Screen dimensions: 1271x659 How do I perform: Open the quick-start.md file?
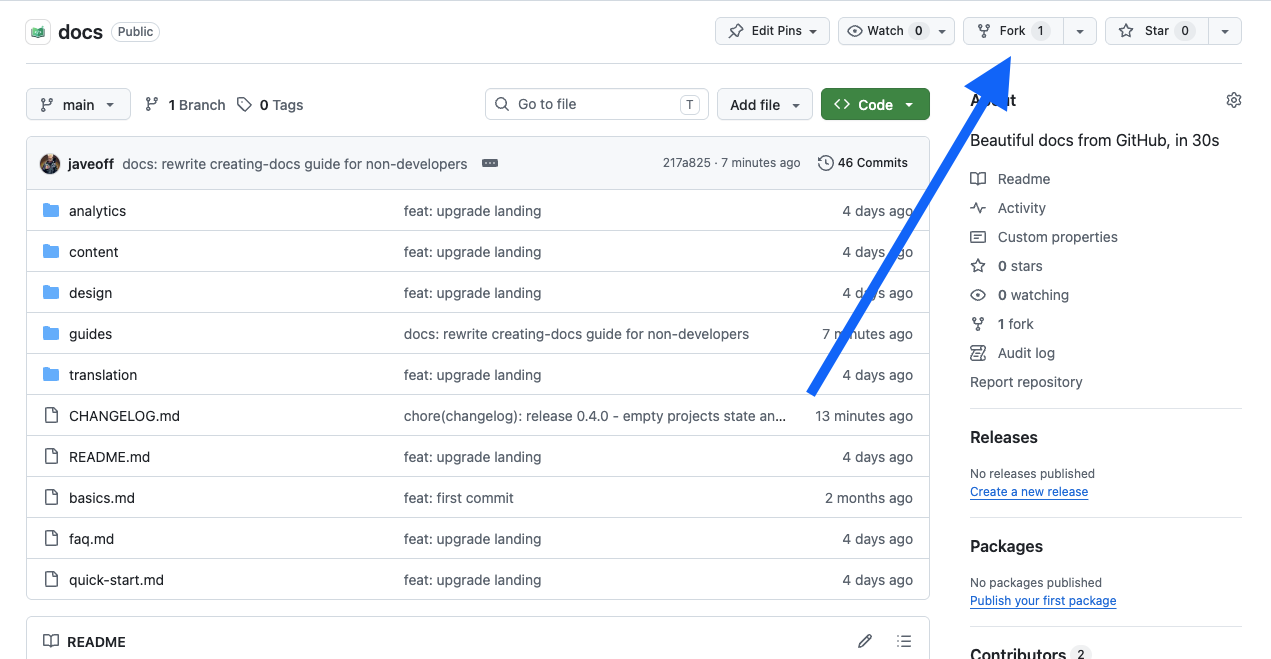(x=116, y=580)
